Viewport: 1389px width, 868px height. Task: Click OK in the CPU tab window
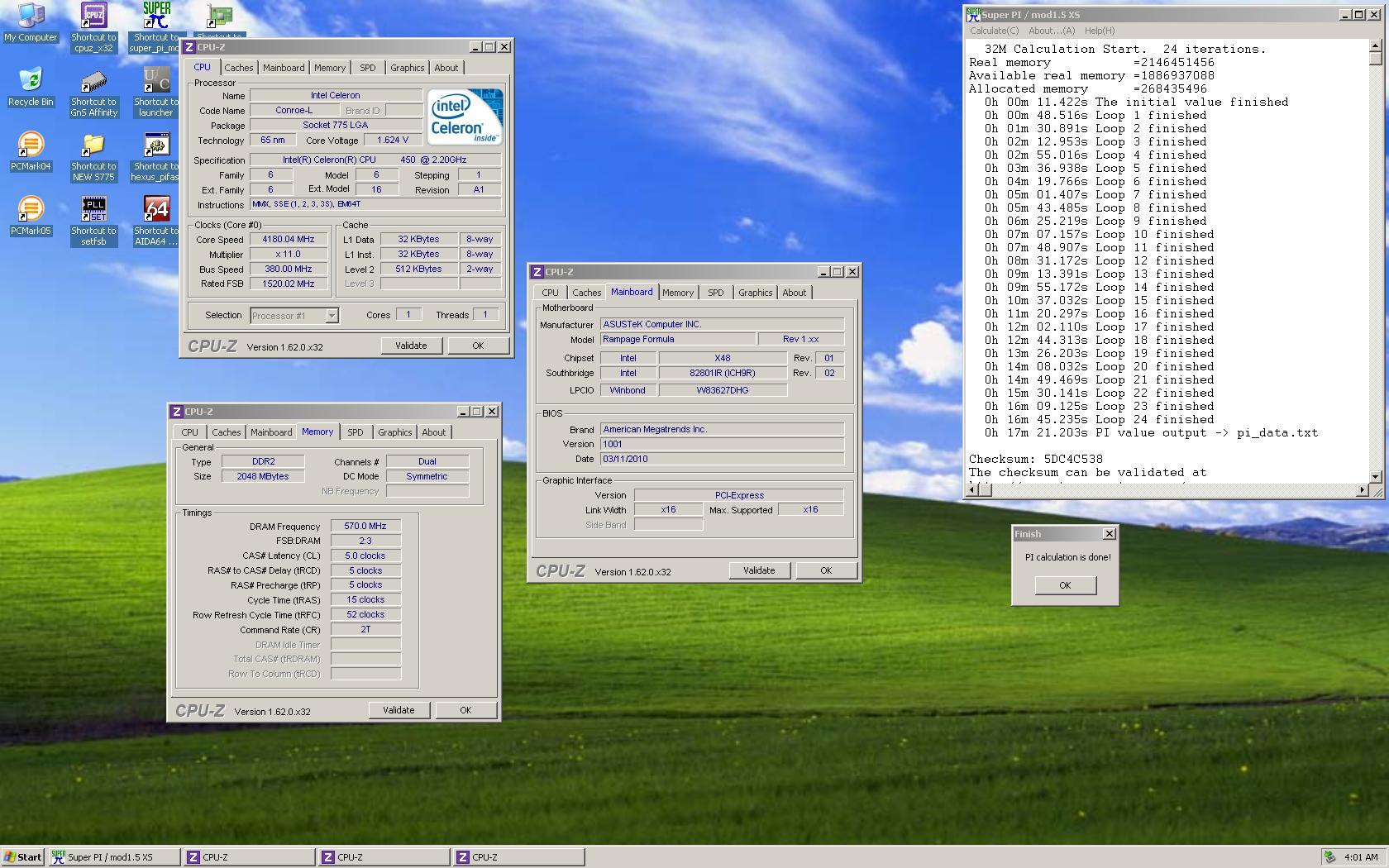(x=478, y=346)
